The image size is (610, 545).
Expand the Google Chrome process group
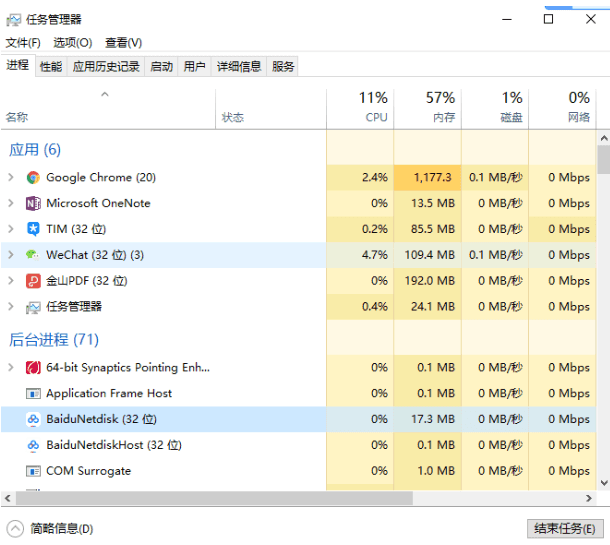(11, 177)
